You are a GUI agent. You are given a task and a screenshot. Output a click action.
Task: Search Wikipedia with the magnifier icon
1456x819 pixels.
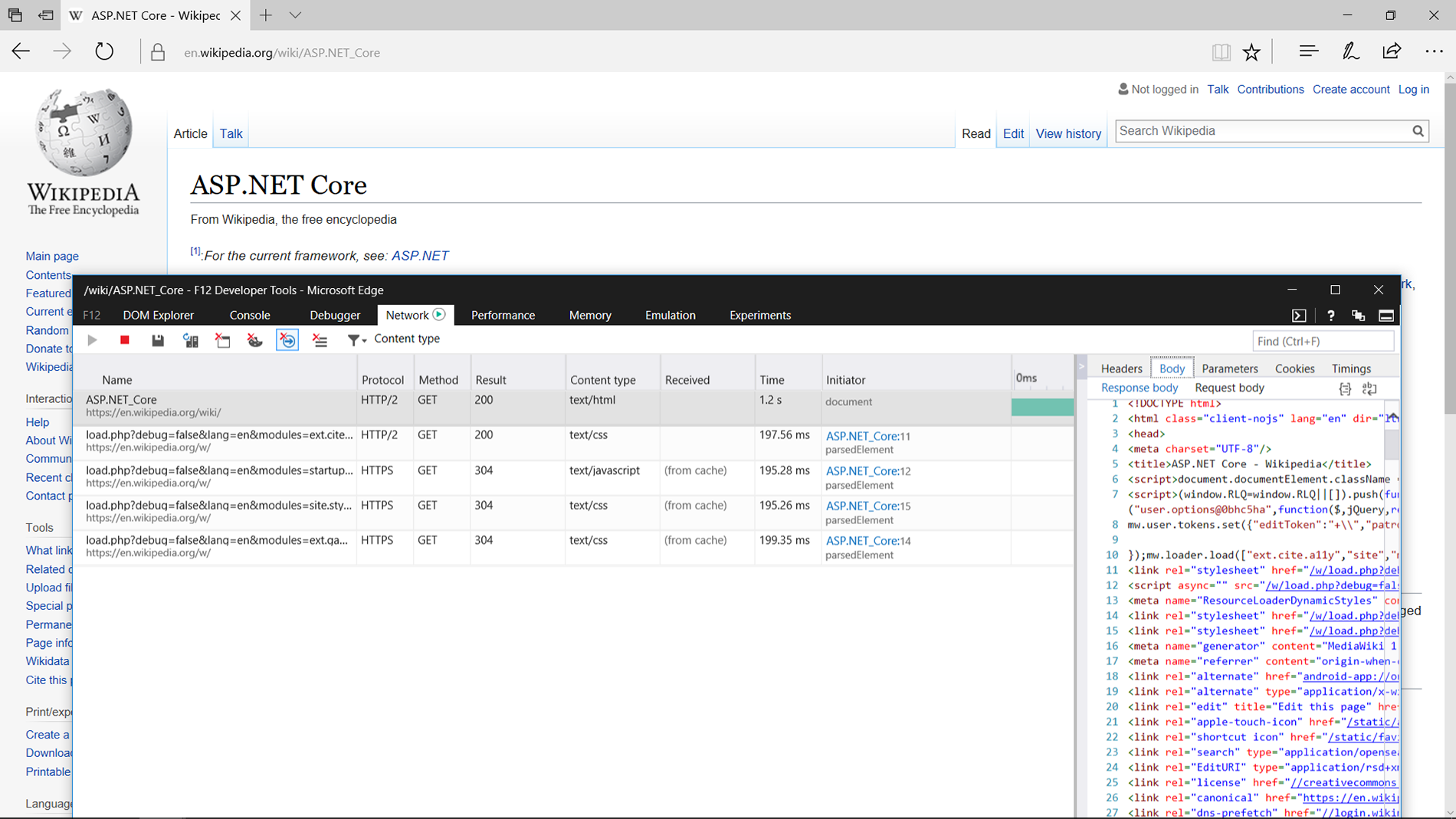1418,131
